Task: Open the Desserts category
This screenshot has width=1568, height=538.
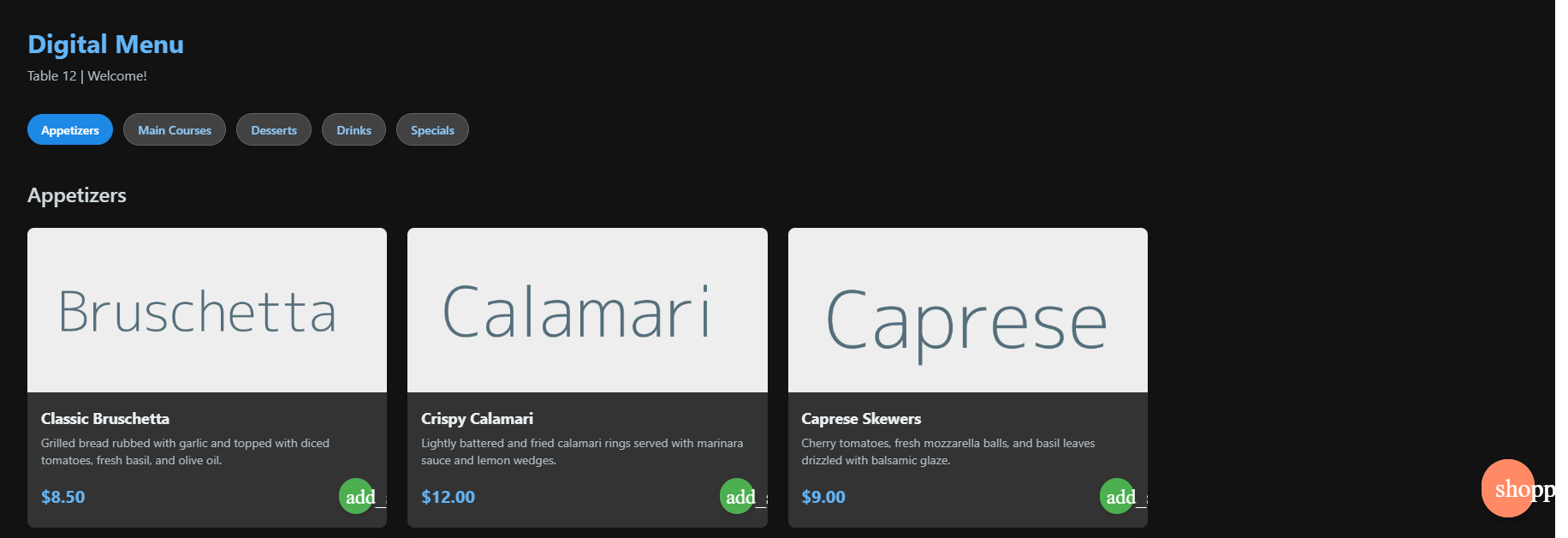Action: [x=274, y=129]
